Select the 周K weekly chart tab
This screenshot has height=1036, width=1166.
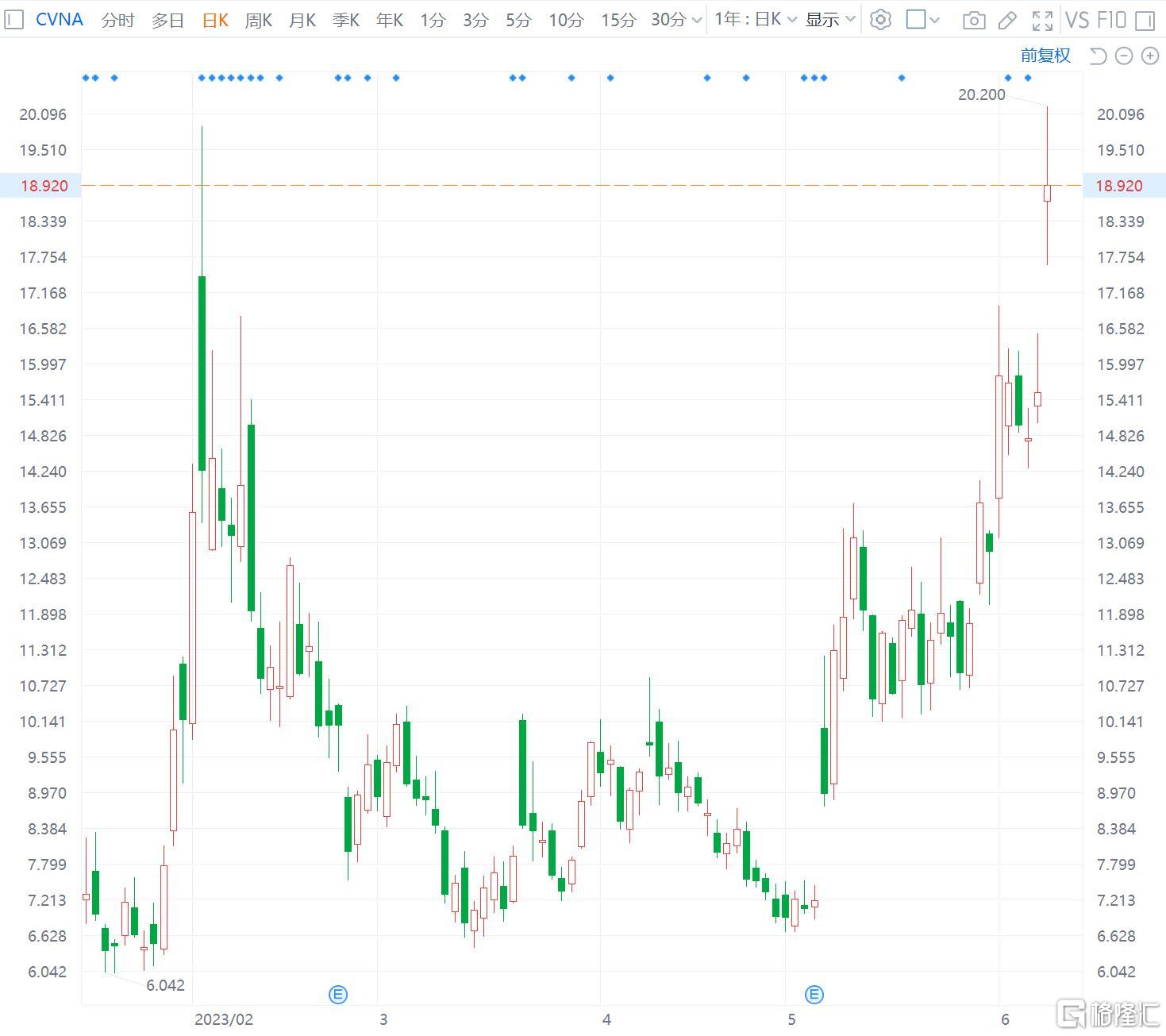coord(259,20)
